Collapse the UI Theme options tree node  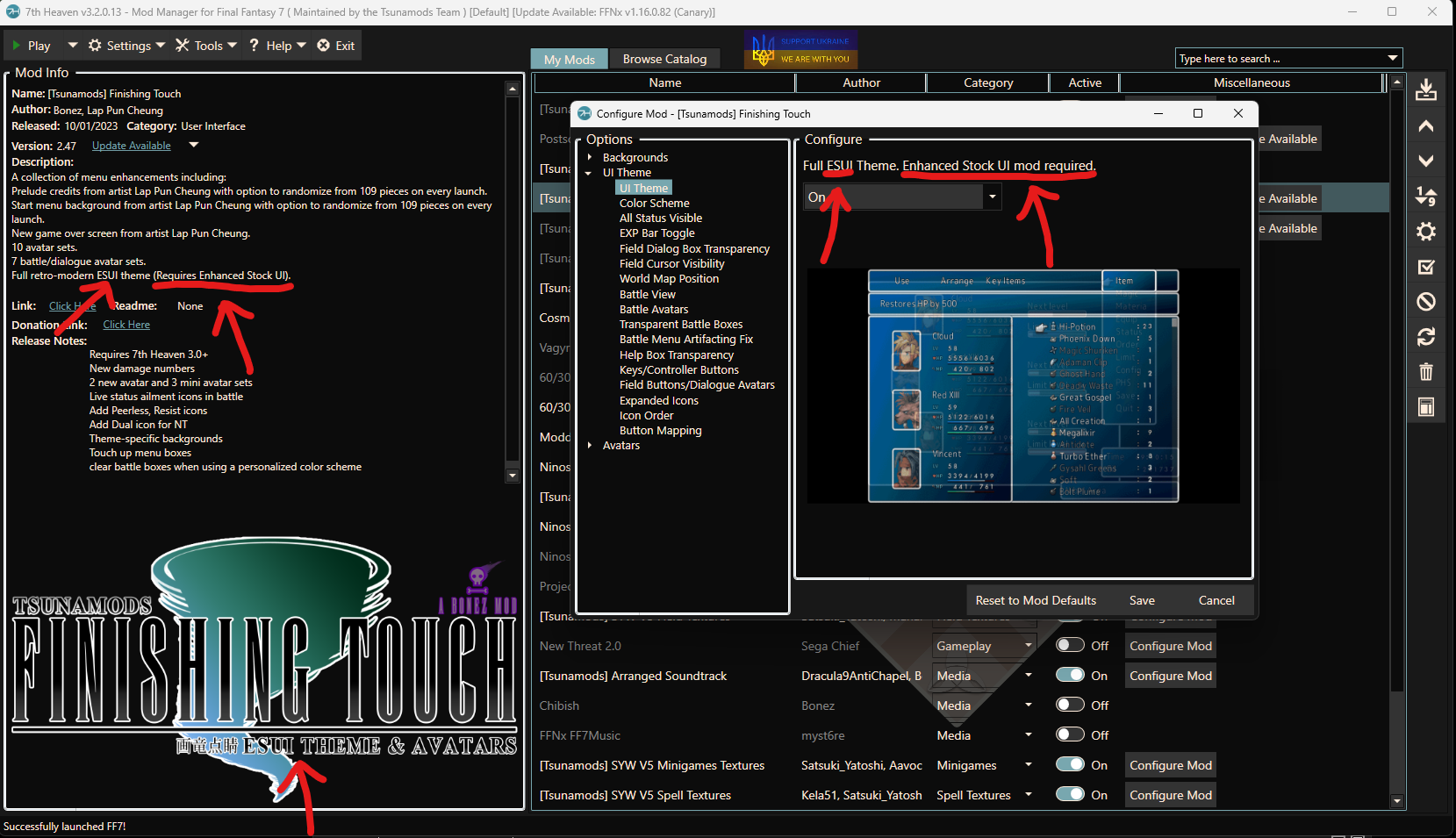click(x=589, y=173)
